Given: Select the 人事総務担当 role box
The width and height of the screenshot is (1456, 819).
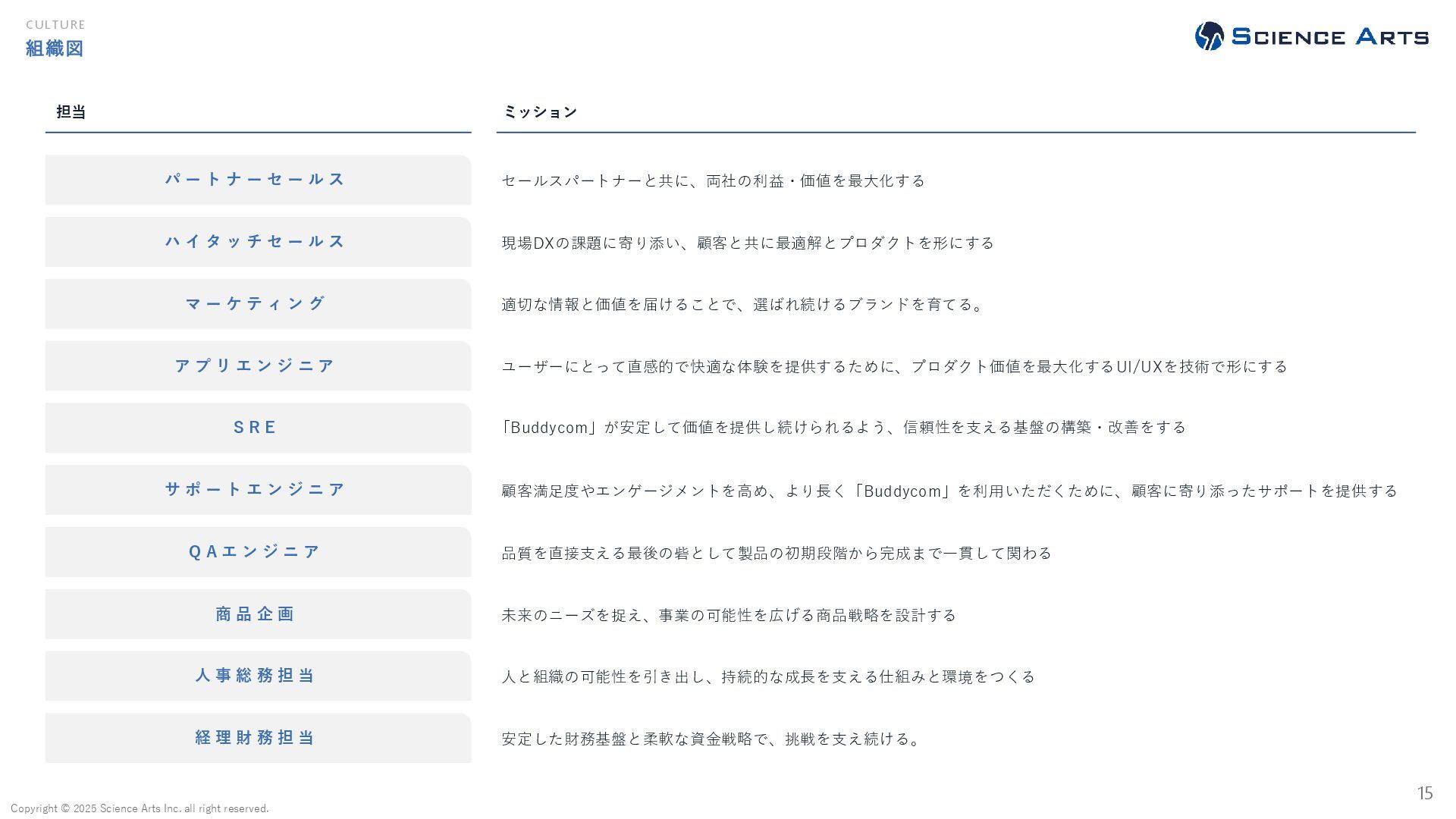Looking at the screenshot, I should [x=258, y=676].
